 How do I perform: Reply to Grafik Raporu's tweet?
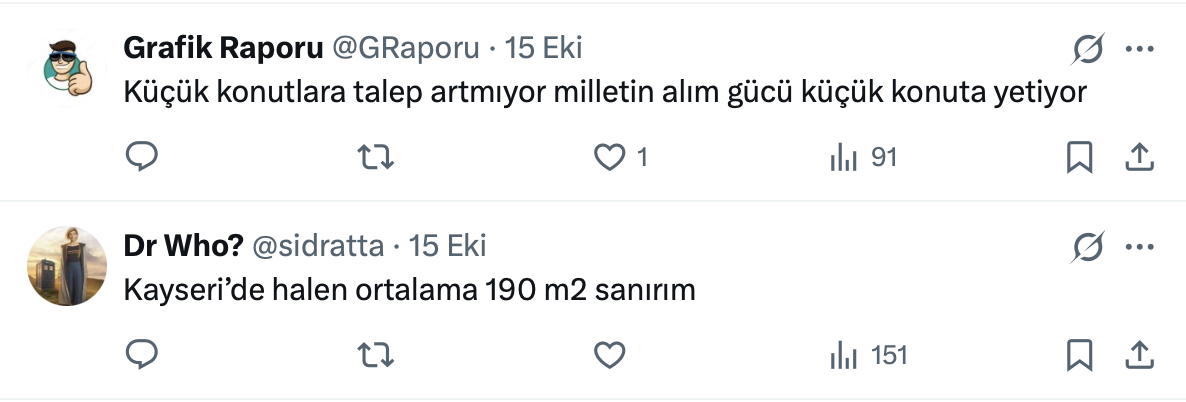pyautogui.click(x=142, y=157)
